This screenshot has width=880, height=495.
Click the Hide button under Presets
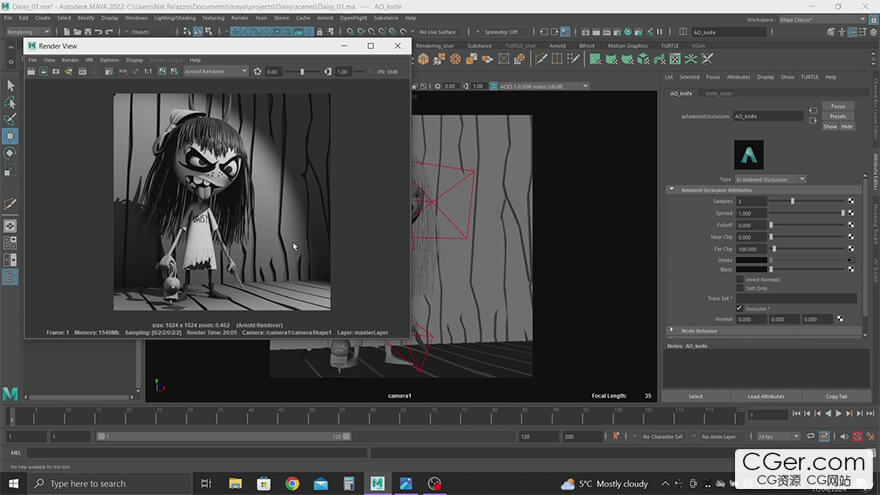(846, 126)
